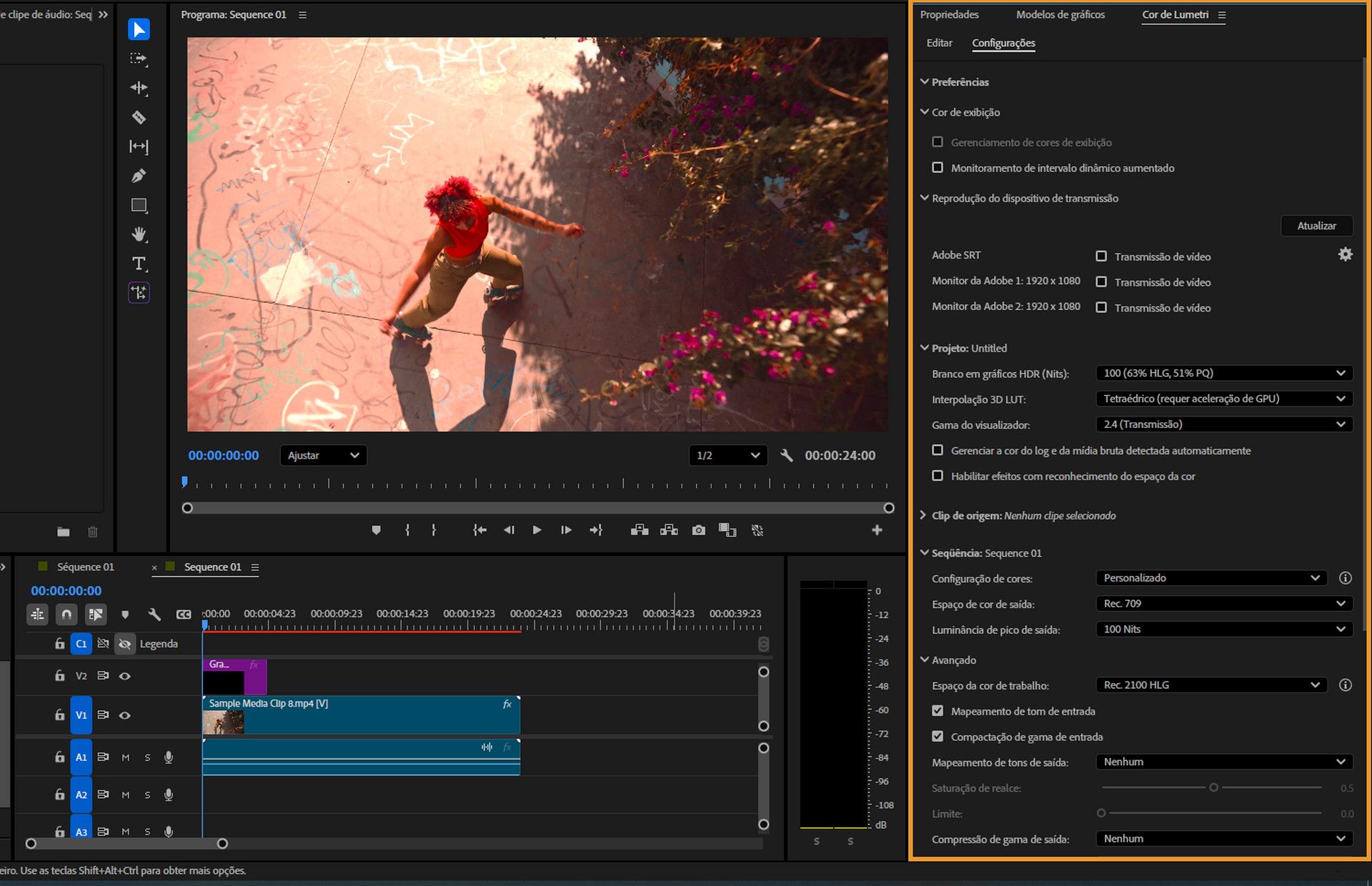Viewport: 1372px width, 886px height.
Task: Collapse the Preferências section
Action: 923,81
